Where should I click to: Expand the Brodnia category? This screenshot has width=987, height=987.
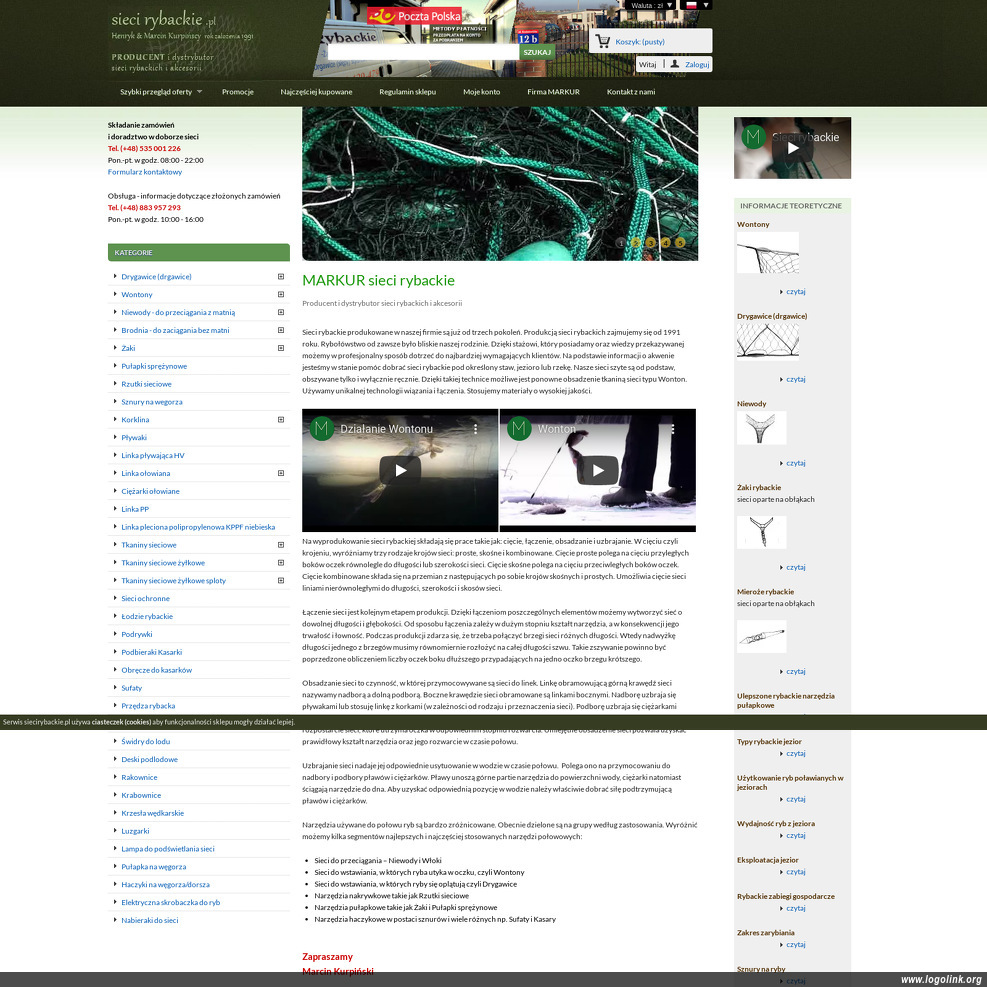click(281, 330)
